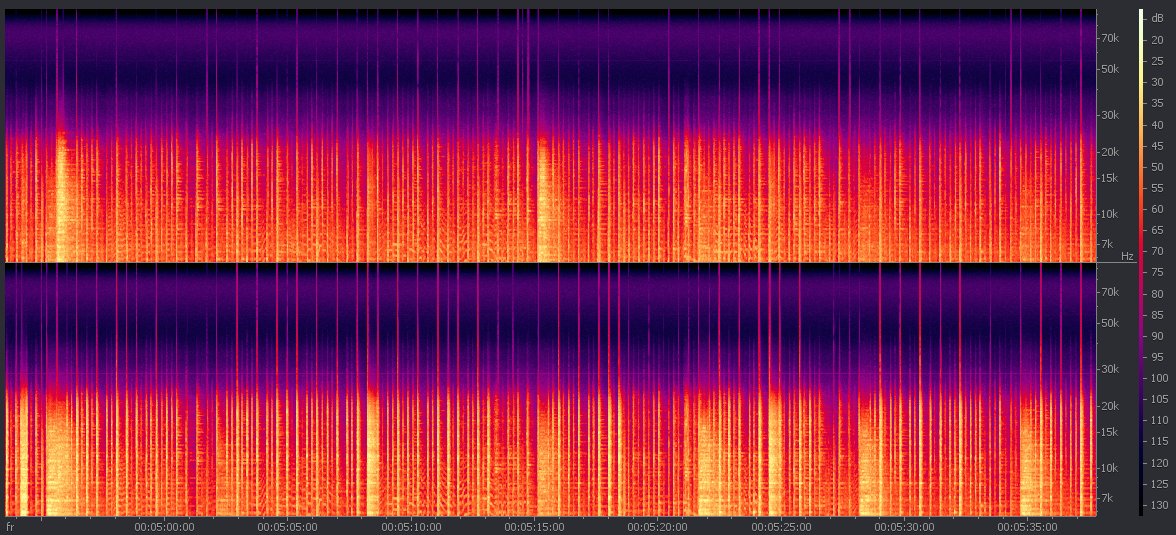
Task: Click 20k on bottom channel frequency axis
Action: (x=1110, y=406)
